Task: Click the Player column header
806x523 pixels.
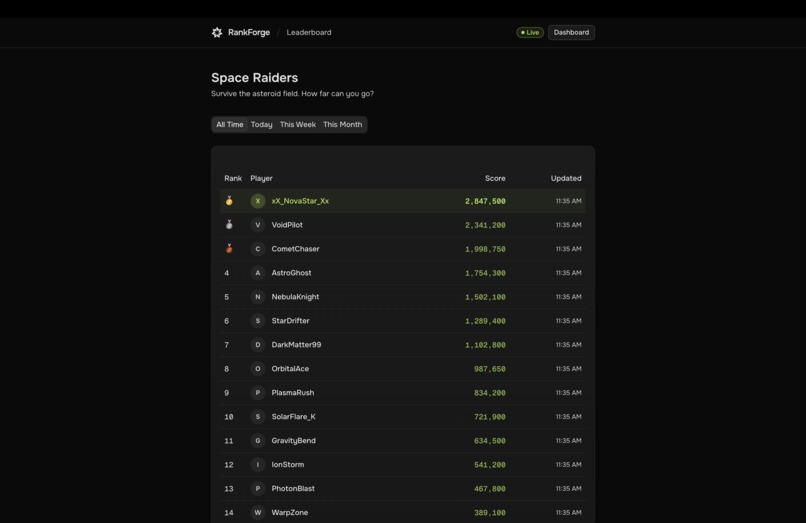Action: point(261,178)
